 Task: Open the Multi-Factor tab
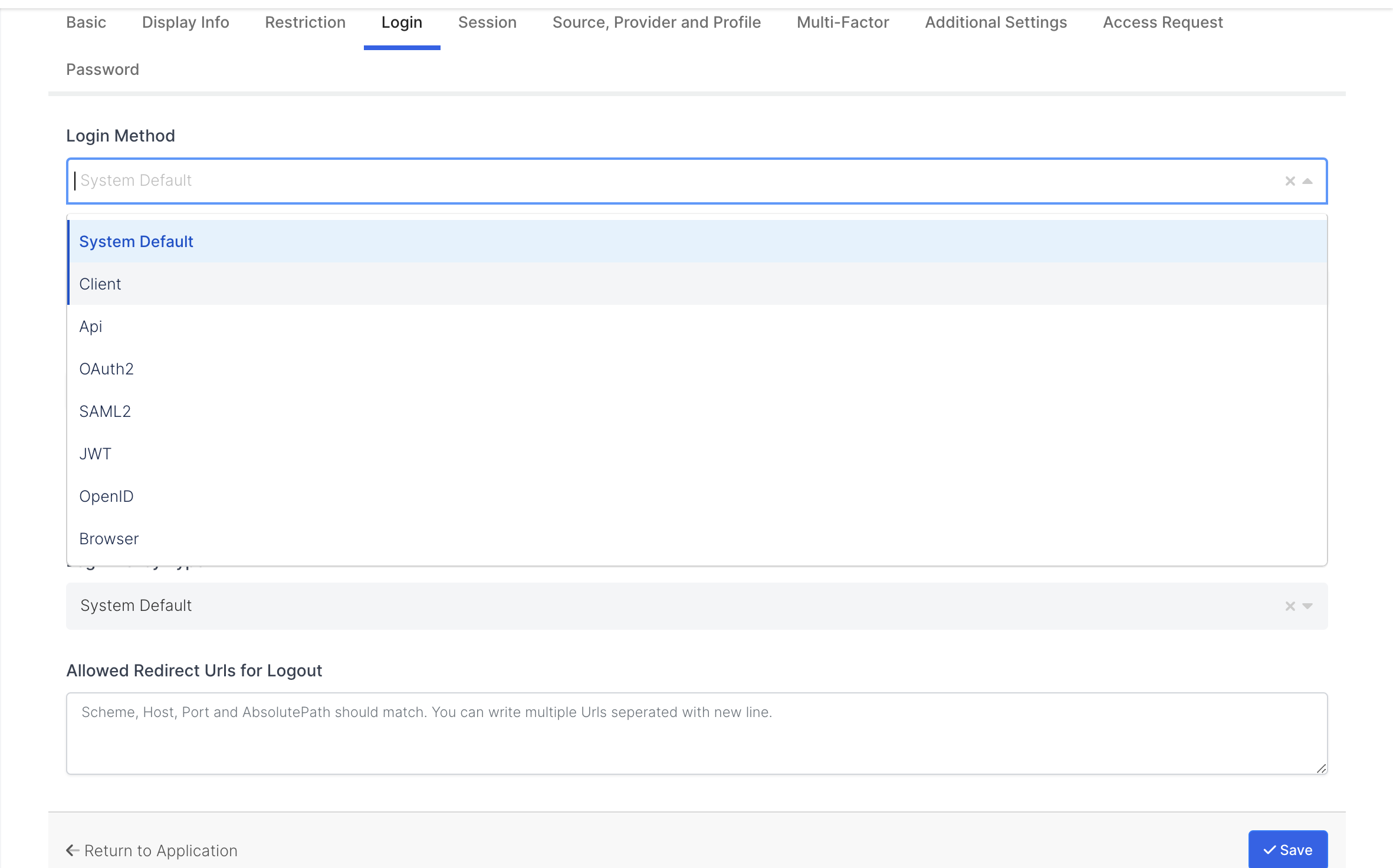(x=843, y=22)
